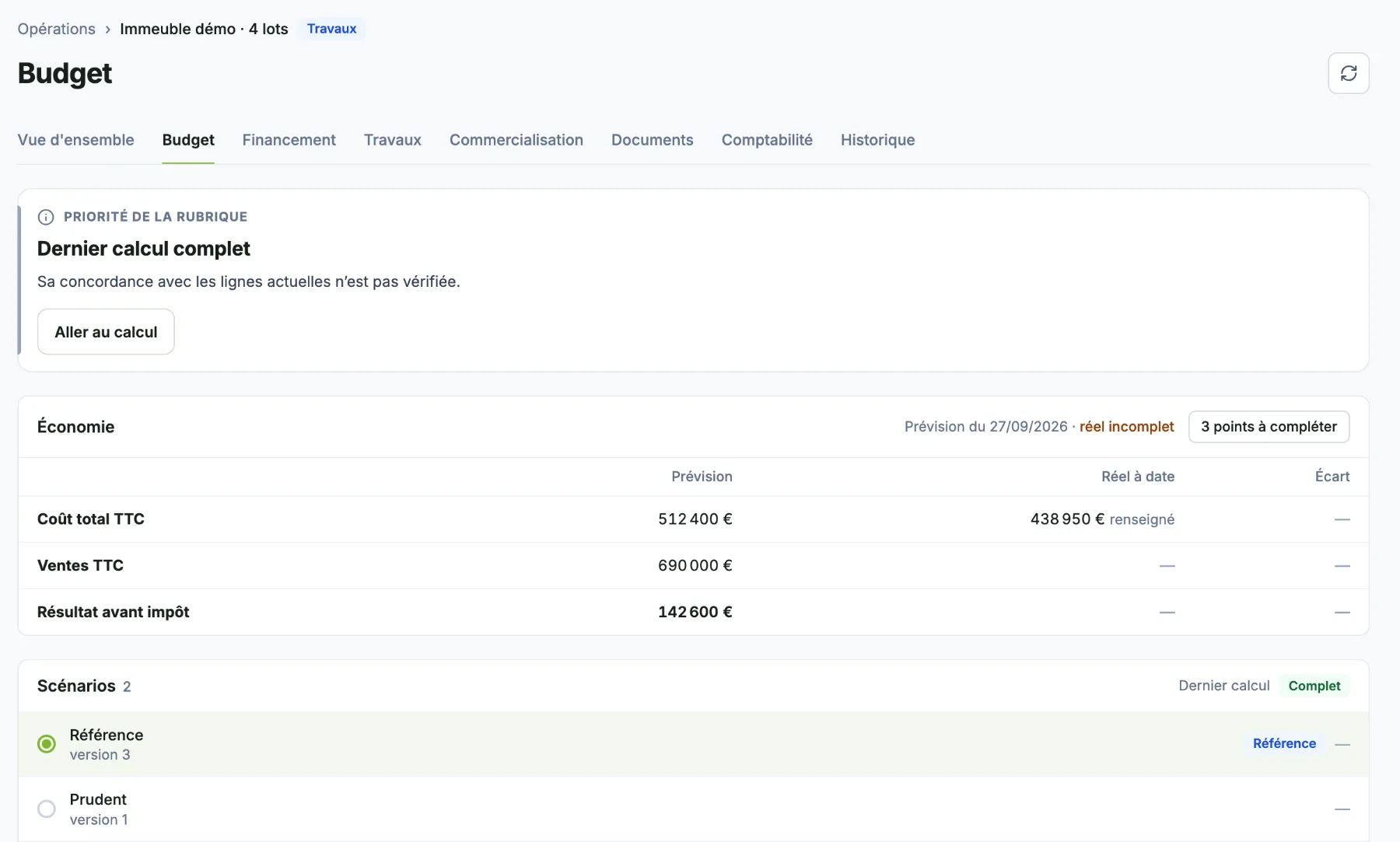The image size is (1400, 842).
Task: Click the 142 600 € résultat value
Action: point(695,612)
